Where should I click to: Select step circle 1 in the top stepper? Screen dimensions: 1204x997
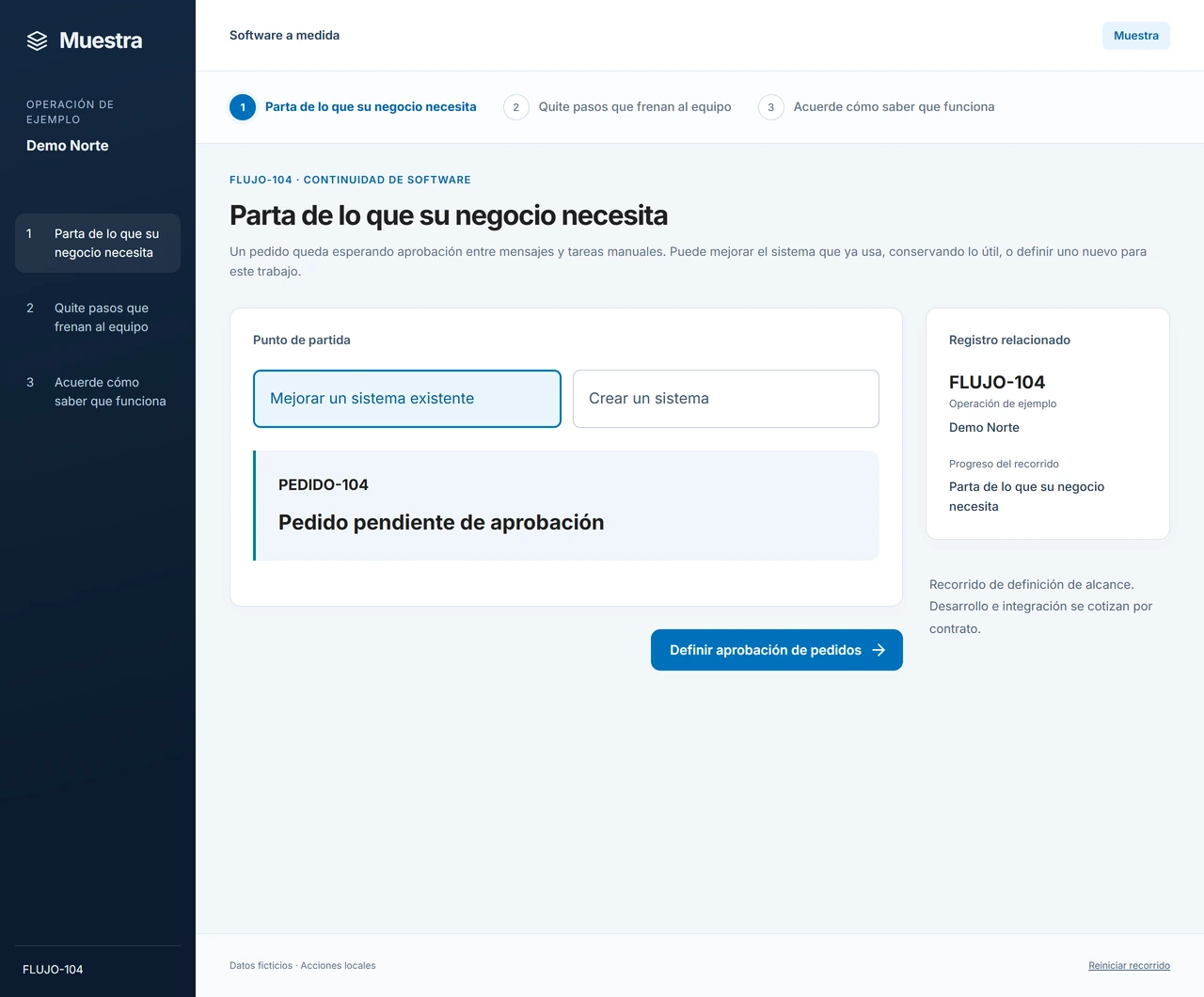tap(243, 107)
